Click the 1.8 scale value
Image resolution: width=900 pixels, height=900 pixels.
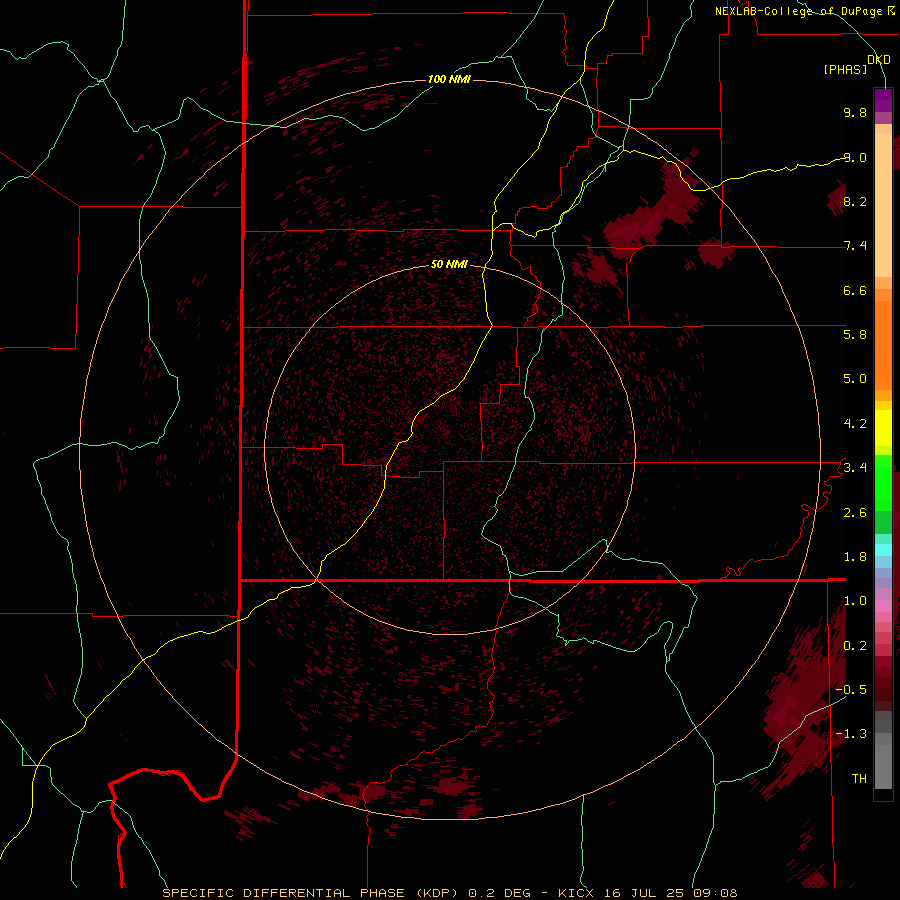855,557
